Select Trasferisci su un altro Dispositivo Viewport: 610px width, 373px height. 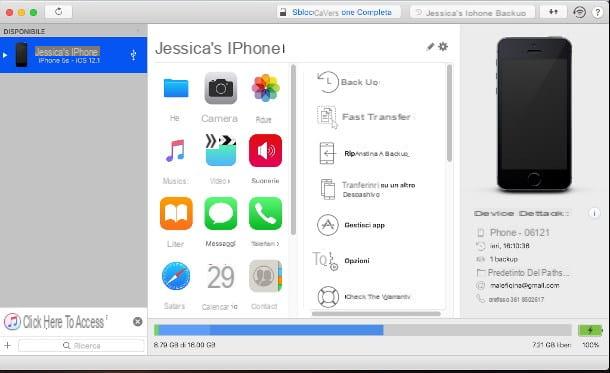click(367, 189)
